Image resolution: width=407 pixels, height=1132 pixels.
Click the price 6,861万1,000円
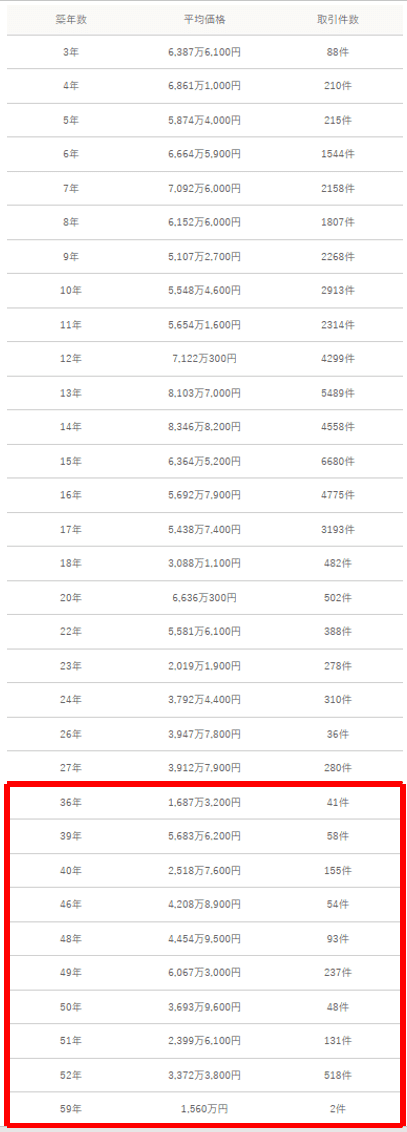click(205, 86)
